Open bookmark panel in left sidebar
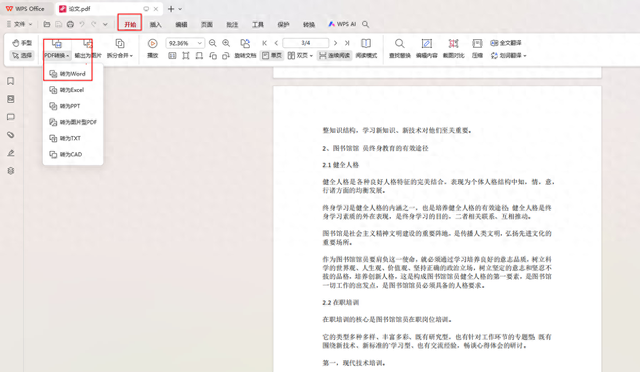The image size is (640, 372). (x=11, y=81)
